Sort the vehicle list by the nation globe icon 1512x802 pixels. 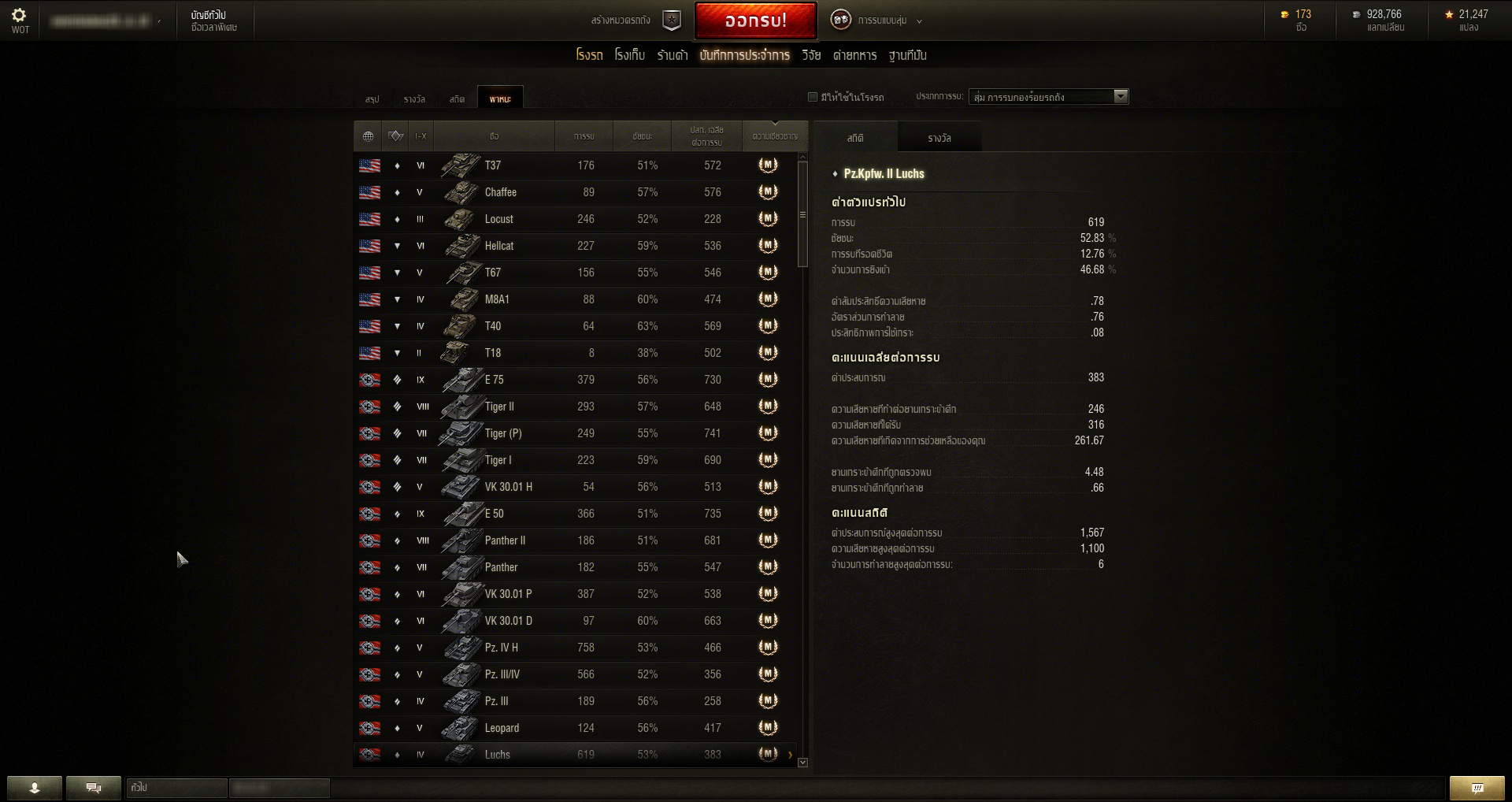368,136
